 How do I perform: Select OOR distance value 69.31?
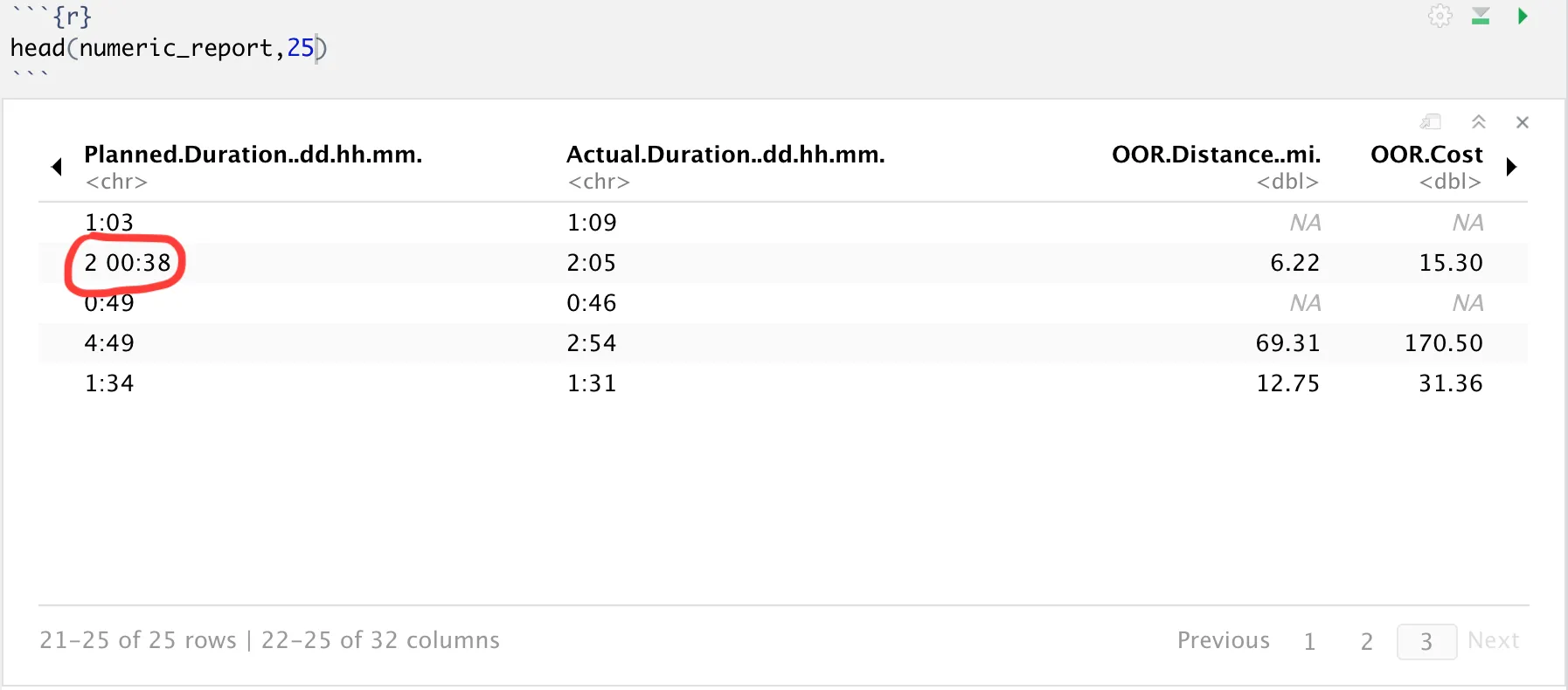coord(1287,343)
